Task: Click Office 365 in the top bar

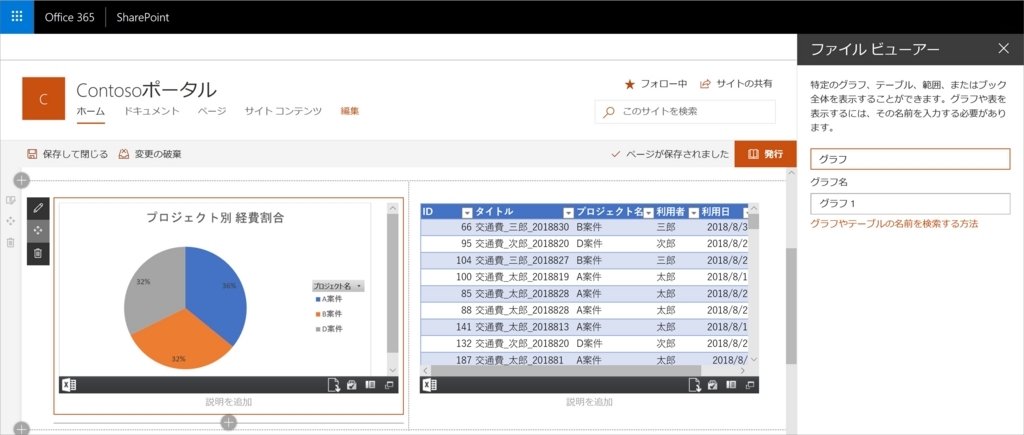Action: pyautogui.click(x=69, y=18)
